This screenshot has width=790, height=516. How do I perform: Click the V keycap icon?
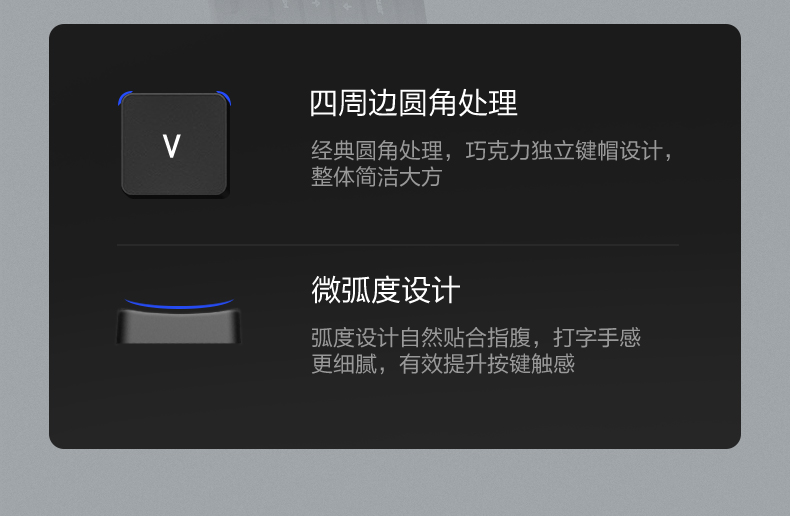[x=174, y=145]
